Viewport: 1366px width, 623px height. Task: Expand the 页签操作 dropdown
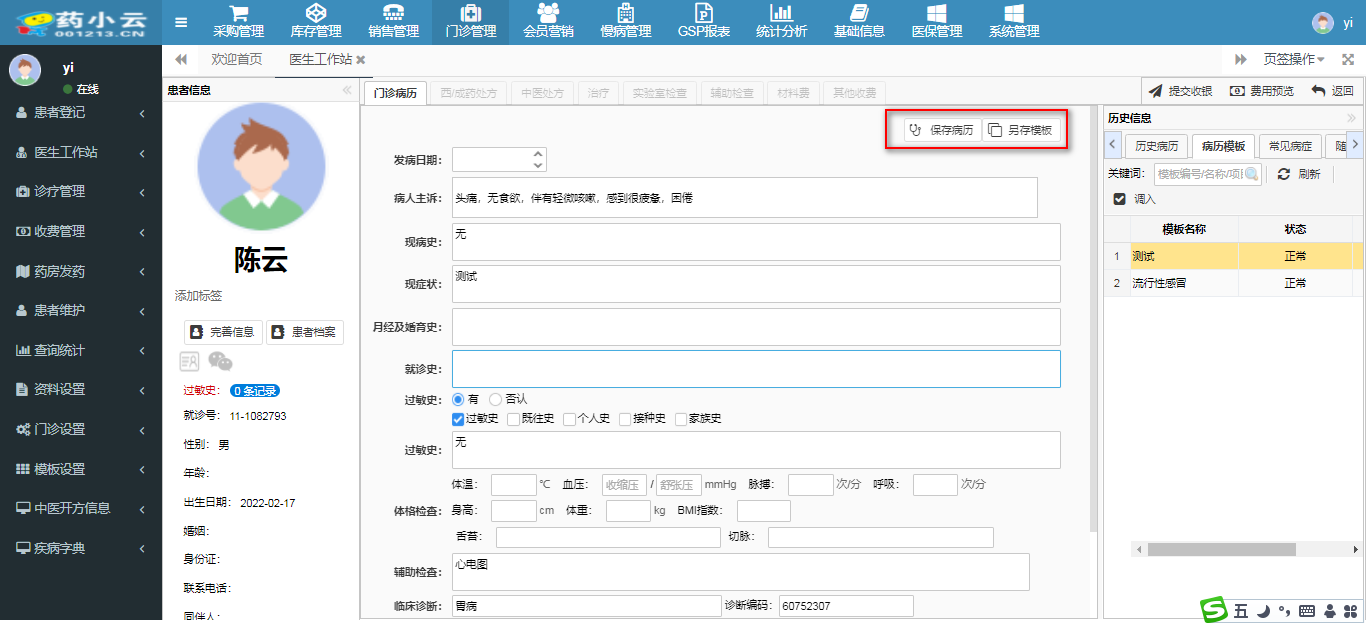click(1294, 60)
